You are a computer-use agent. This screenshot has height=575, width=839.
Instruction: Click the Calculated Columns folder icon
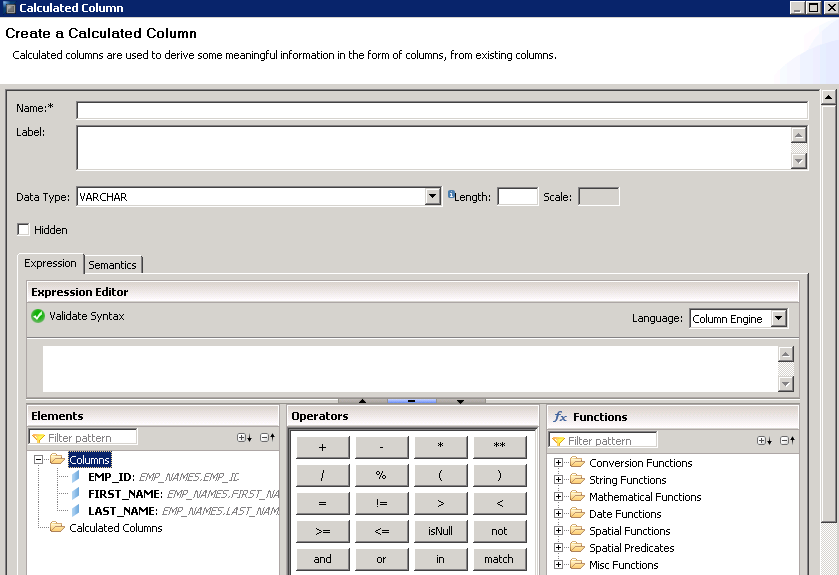(57, 527)
